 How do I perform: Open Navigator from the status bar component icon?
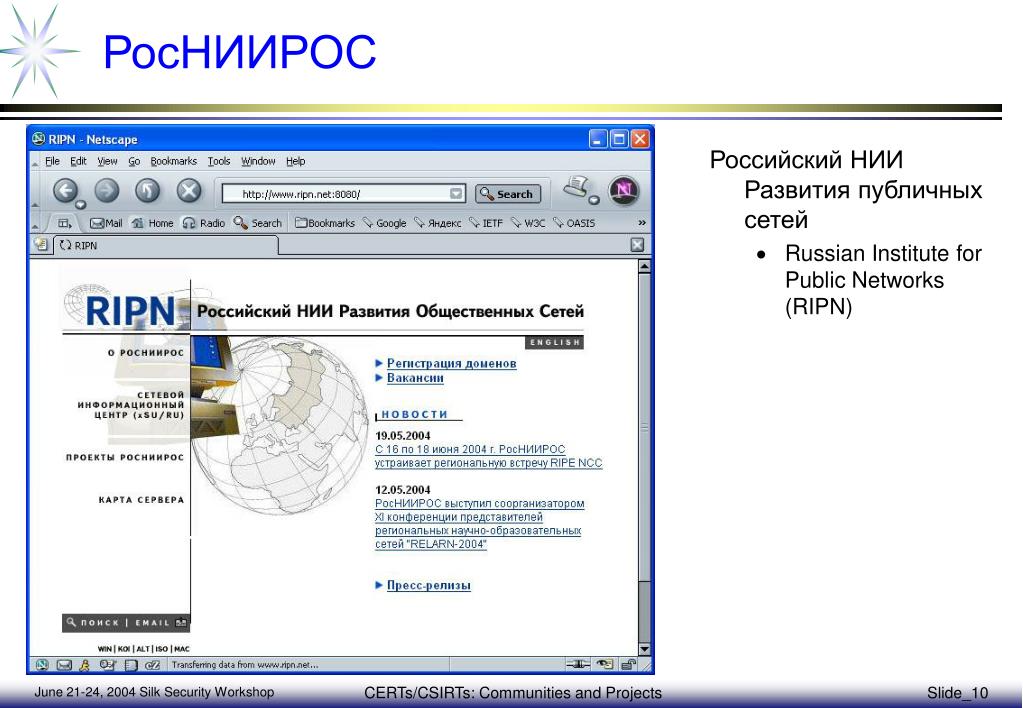[42, 665]
